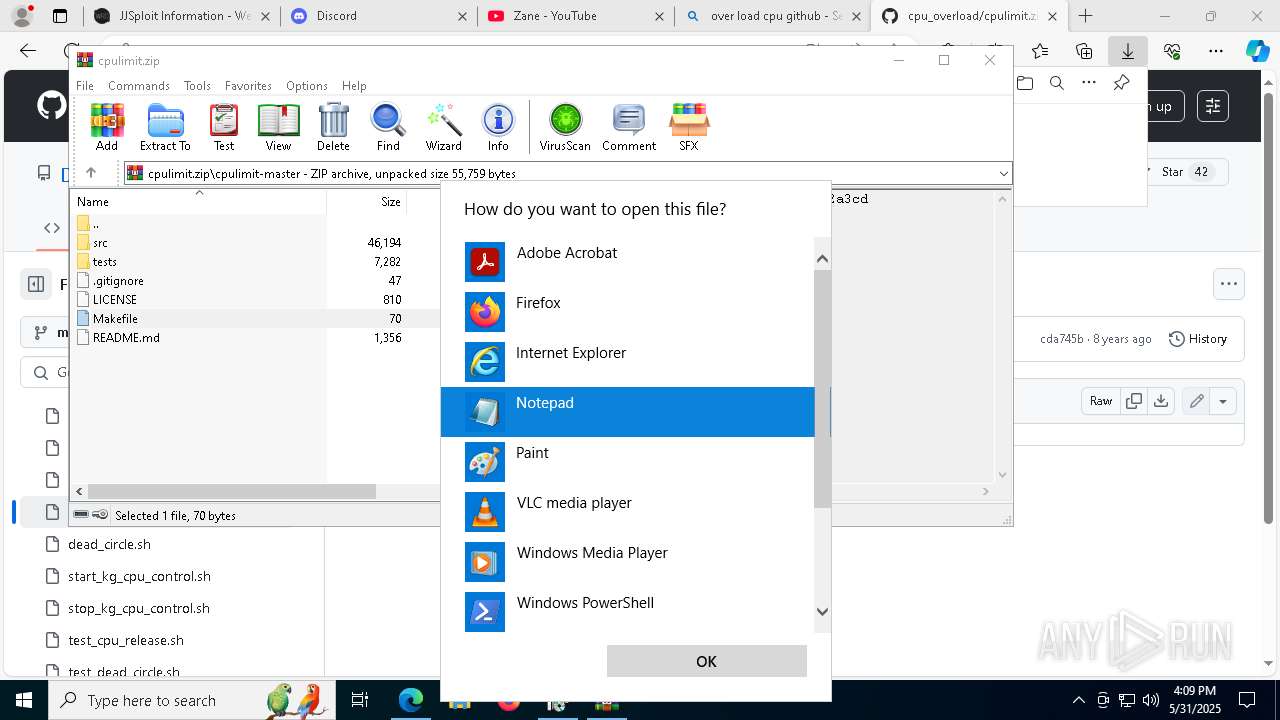Sort by the Name column header

(199, 201)
